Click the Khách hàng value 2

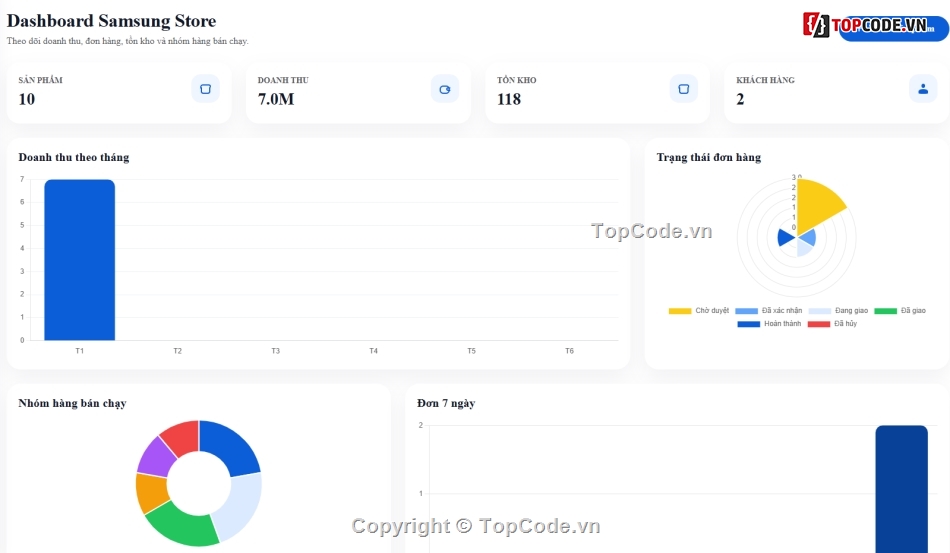[x=740, y=99]
